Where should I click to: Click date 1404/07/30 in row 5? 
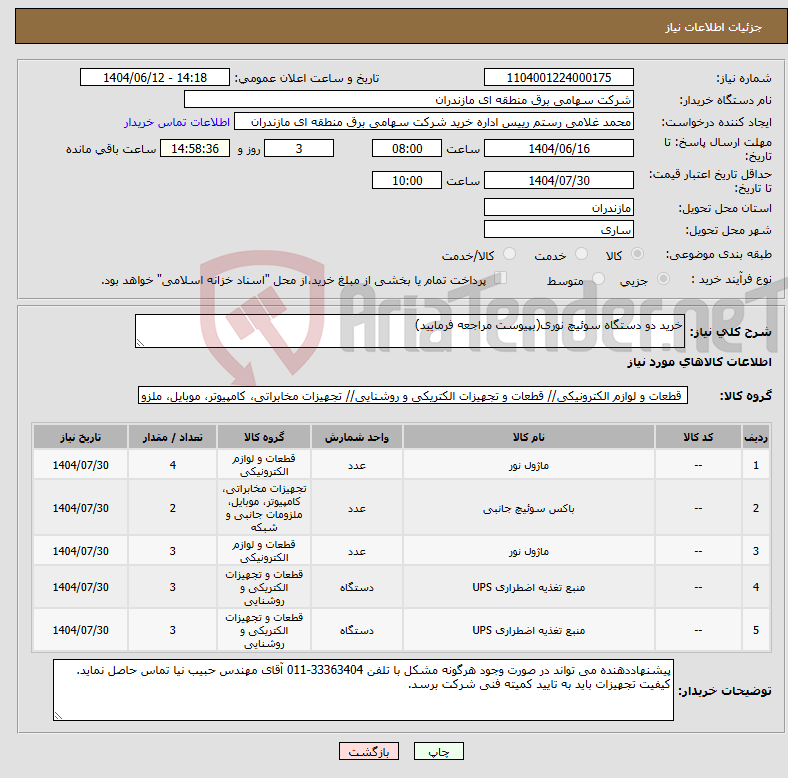pos(80,630)
